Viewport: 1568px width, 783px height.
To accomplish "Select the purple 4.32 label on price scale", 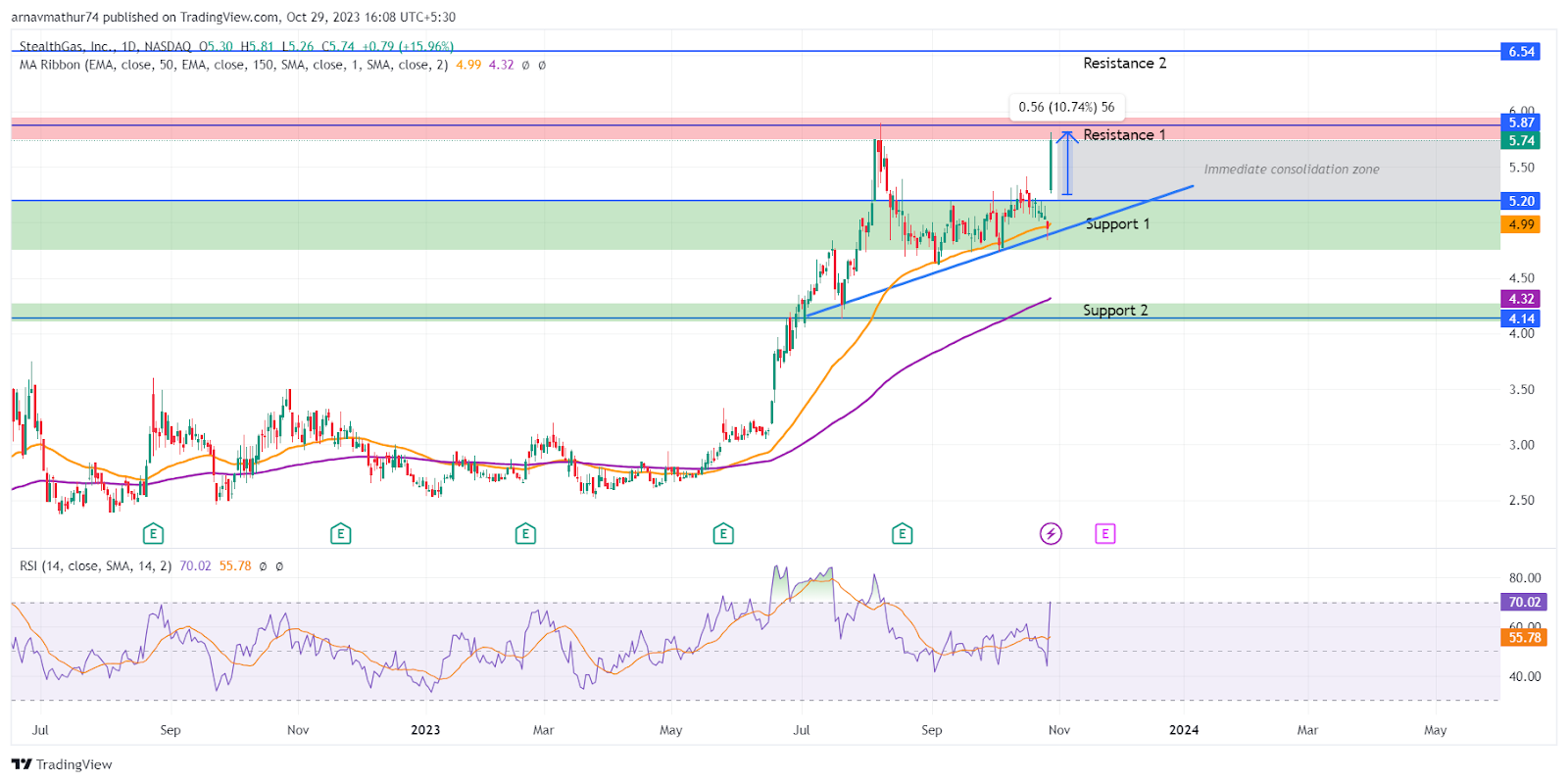I will click(1521, 299).
